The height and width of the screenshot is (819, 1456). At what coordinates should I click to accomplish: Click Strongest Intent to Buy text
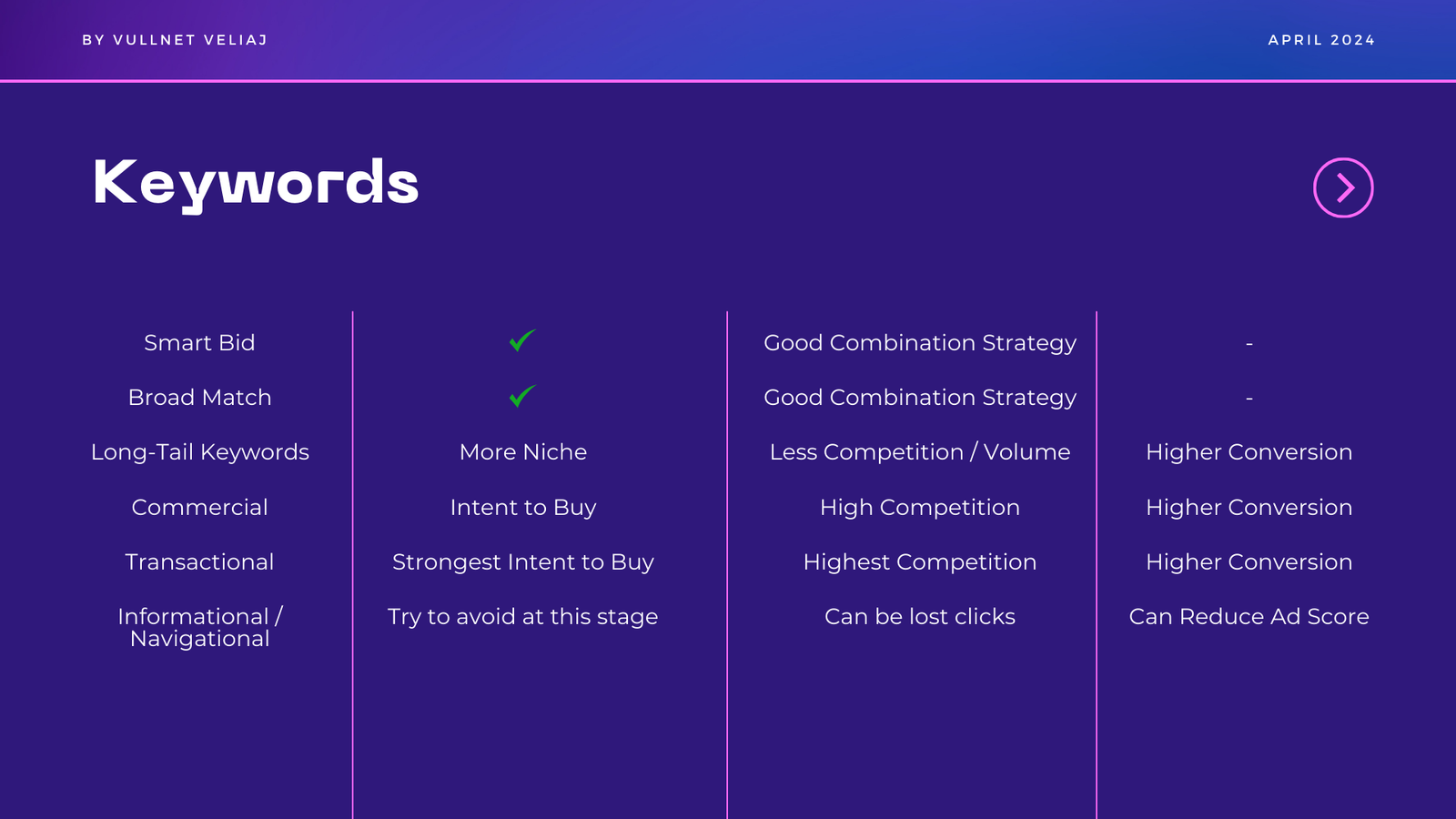click(x=523, y=562)
